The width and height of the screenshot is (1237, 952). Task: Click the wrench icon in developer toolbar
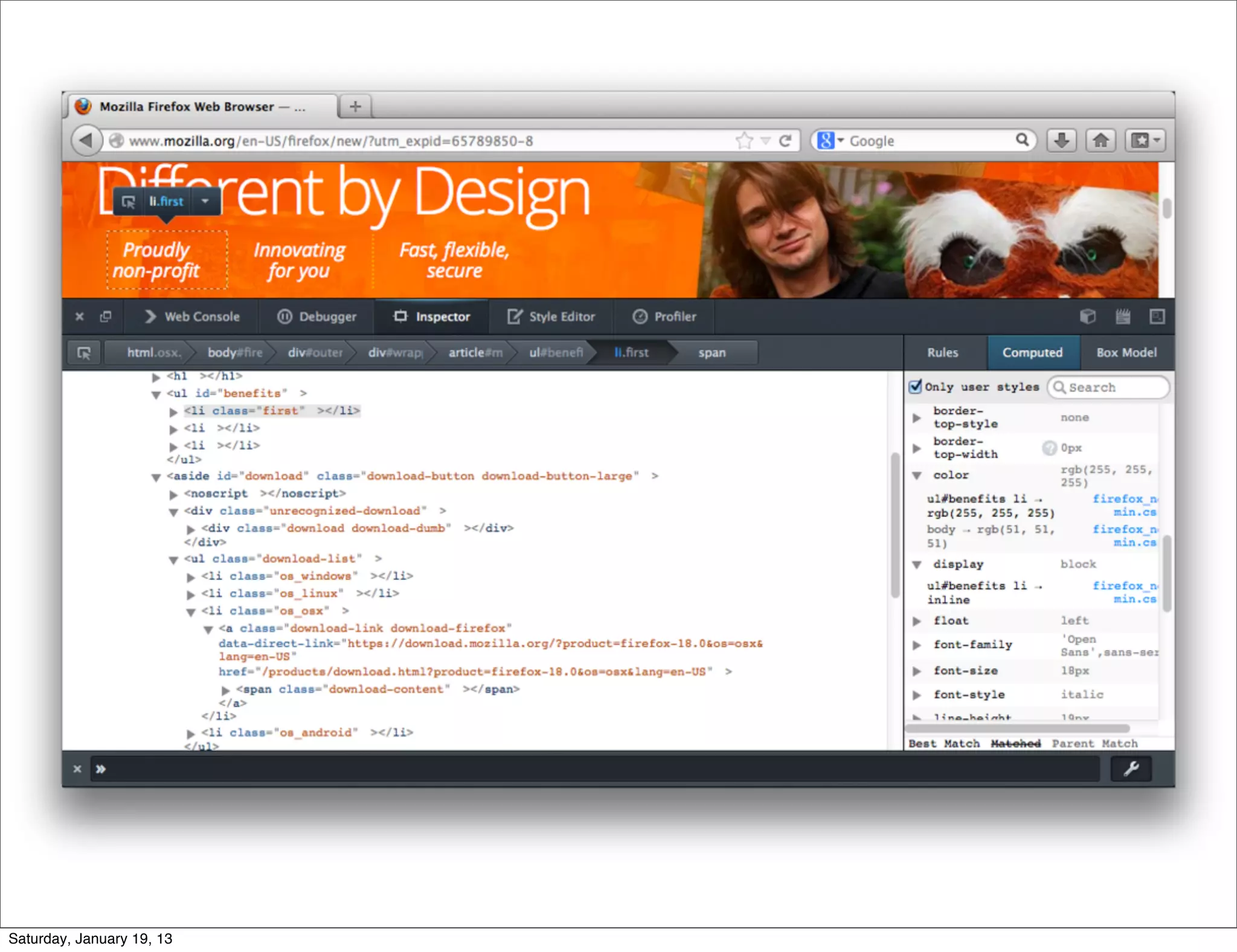(x=1131, y=768)
